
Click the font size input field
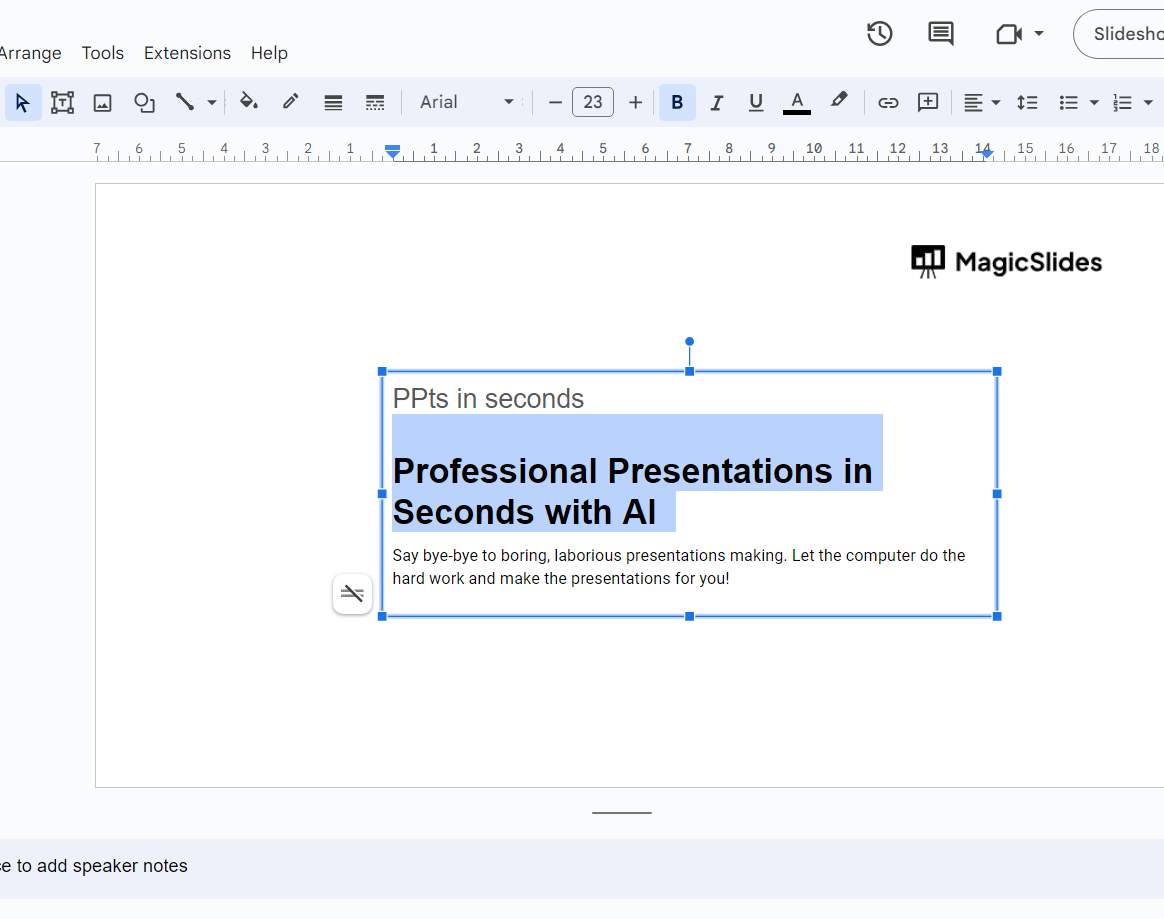(x=593, y=102)
